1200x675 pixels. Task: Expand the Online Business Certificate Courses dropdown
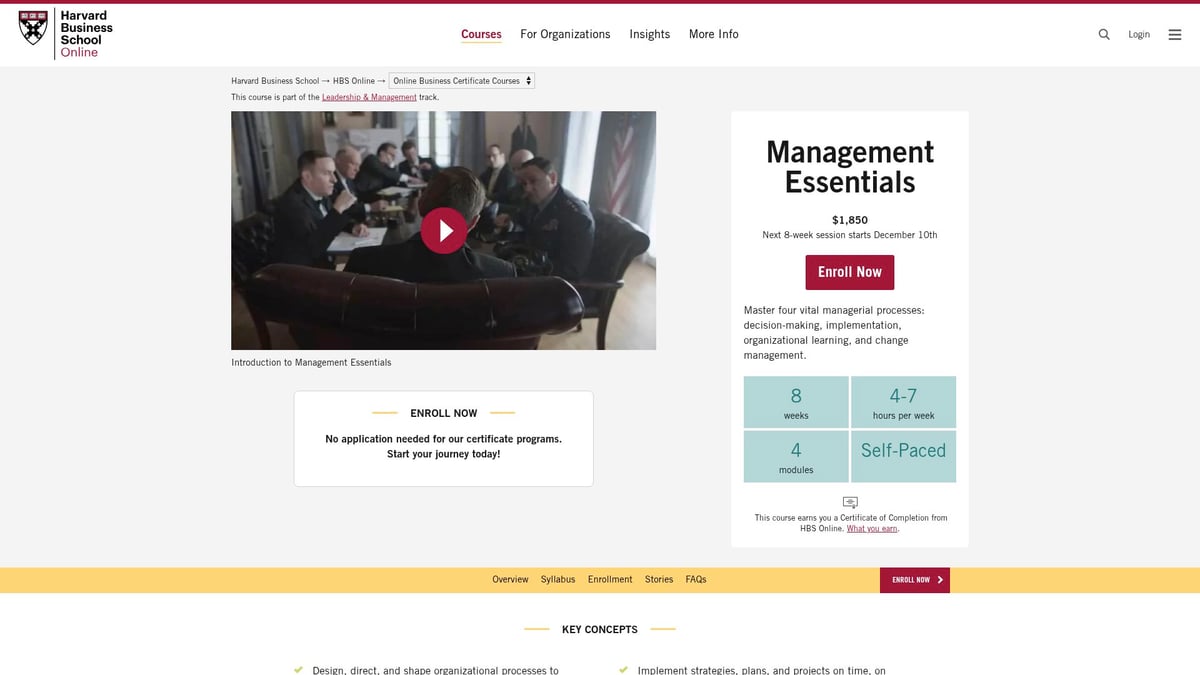click(462, 81)
